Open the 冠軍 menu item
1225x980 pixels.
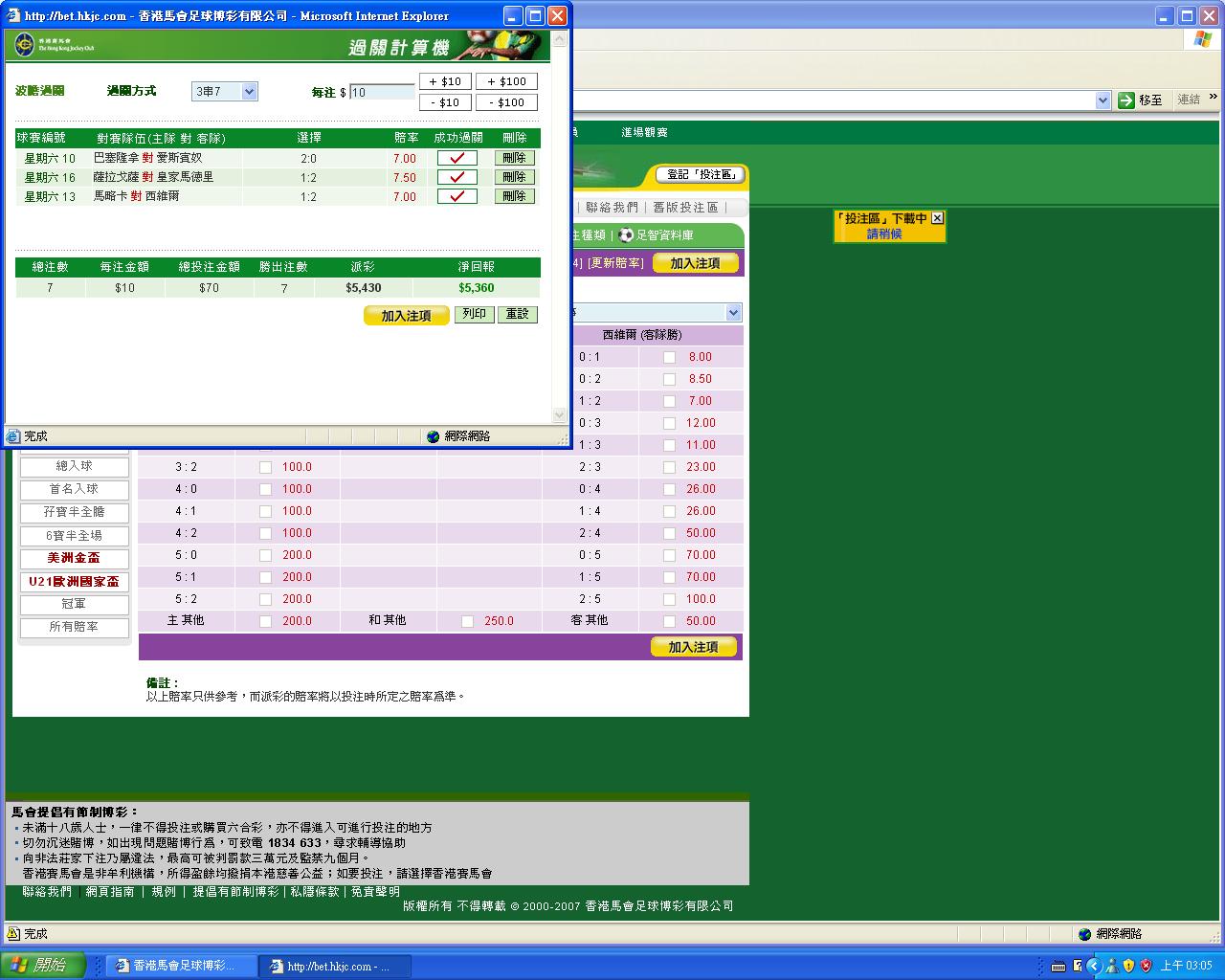point(75,604)
